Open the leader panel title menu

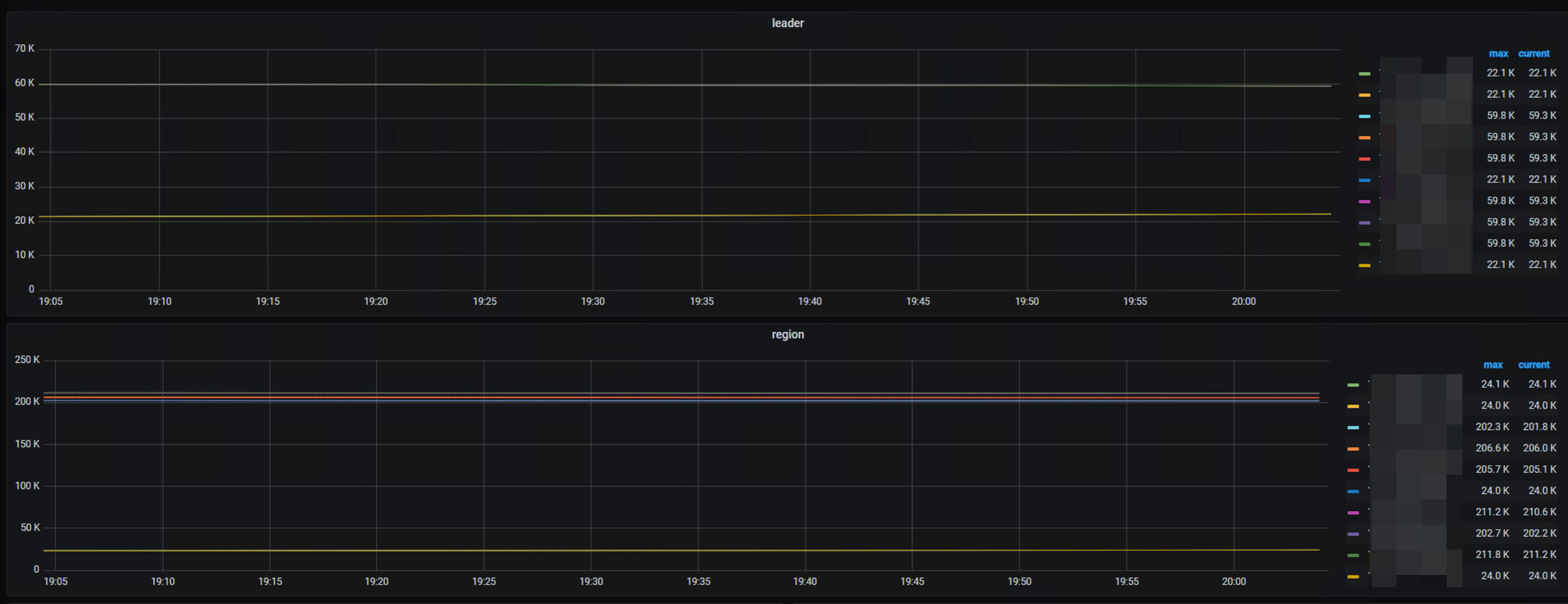coord(787,23)
